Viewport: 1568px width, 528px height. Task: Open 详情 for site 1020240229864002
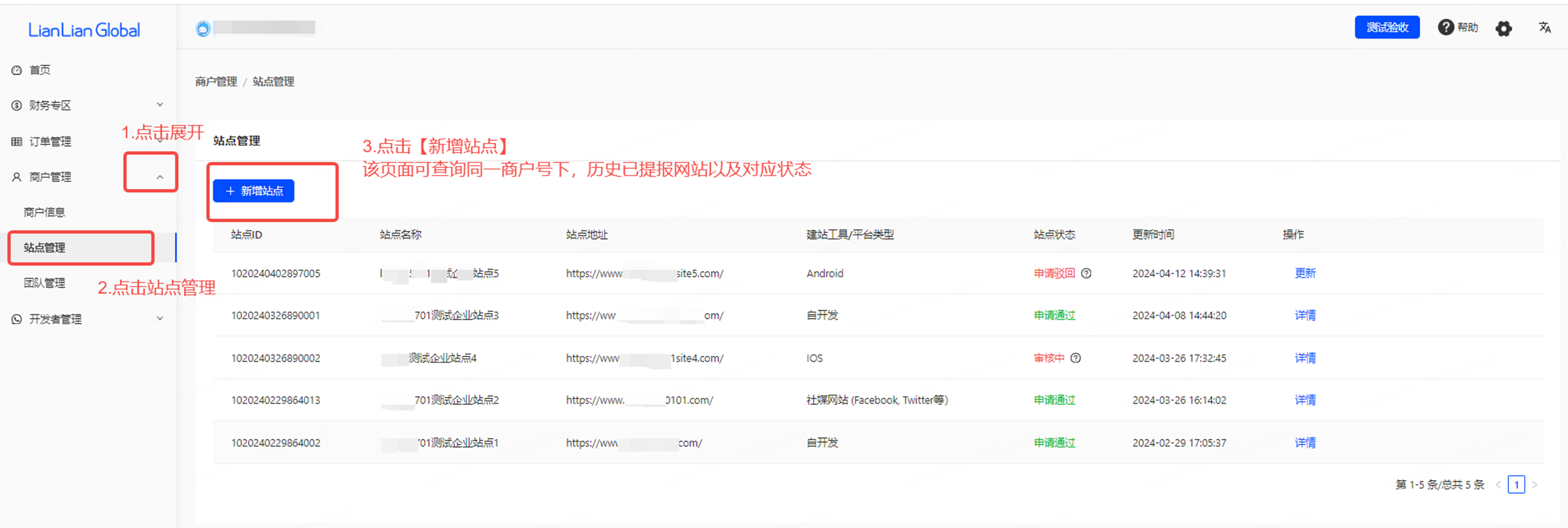click(x=1305, y=442)
